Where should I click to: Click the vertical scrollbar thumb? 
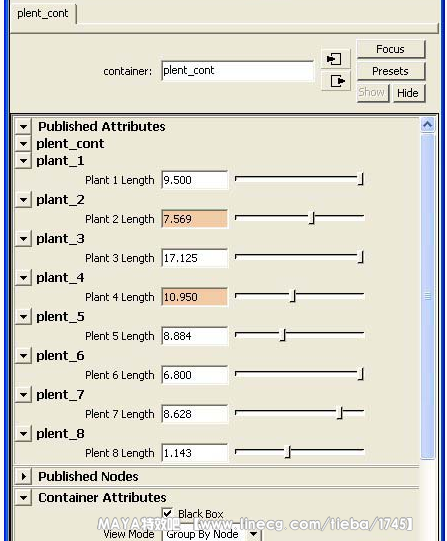[x=427, y=296]
